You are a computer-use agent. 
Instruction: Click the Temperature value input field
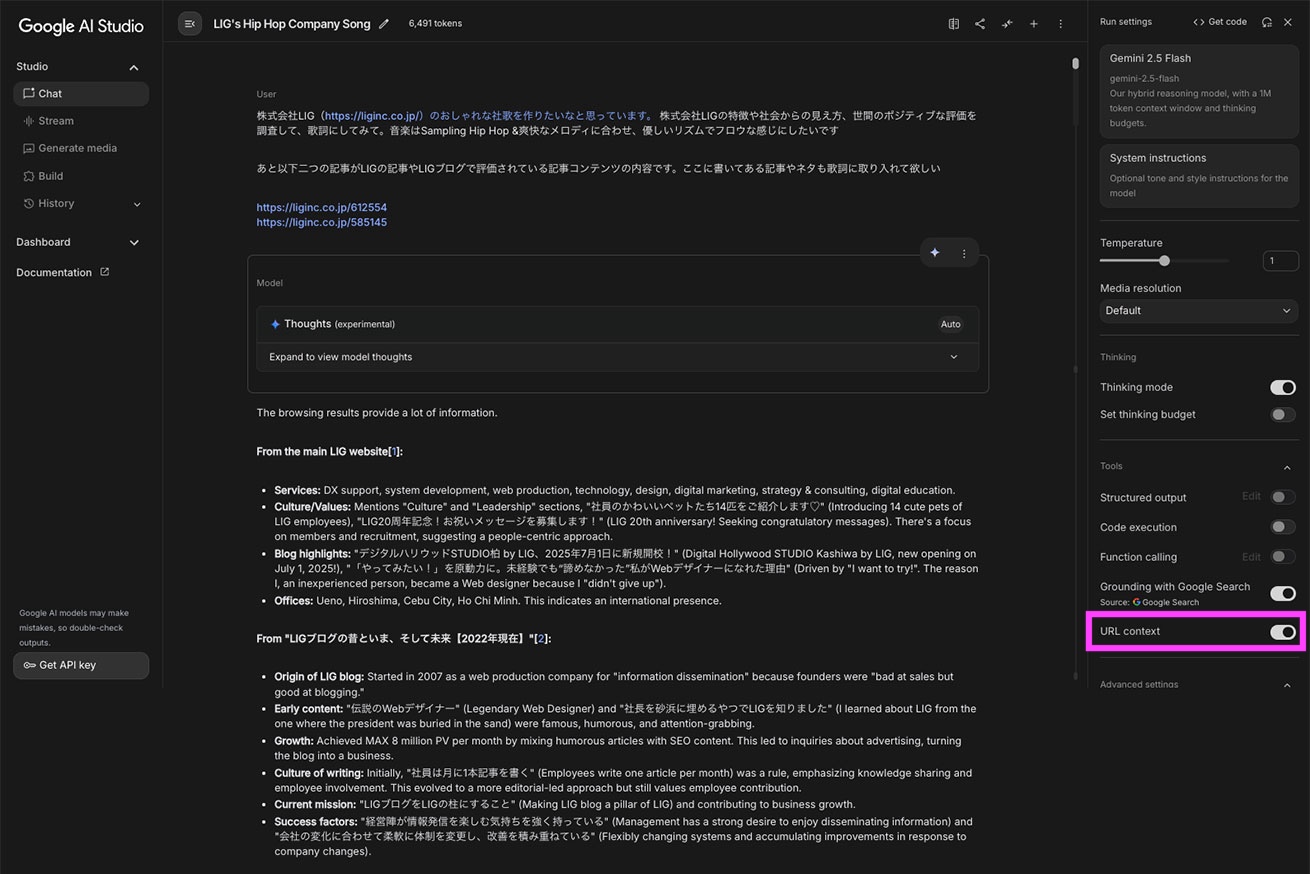click(1280, 261)
